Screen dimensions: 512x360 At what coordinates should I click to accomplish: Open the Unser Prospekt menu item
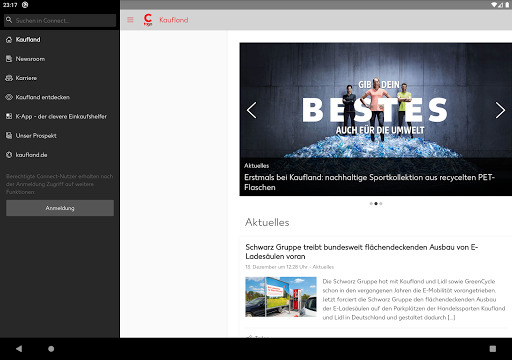60,136
